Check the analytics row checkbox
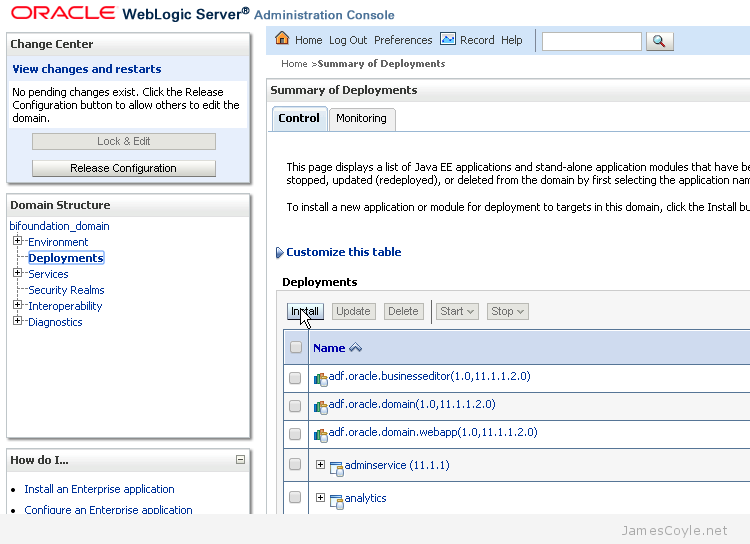Screen dimensions: 750x544 [295, 497]
